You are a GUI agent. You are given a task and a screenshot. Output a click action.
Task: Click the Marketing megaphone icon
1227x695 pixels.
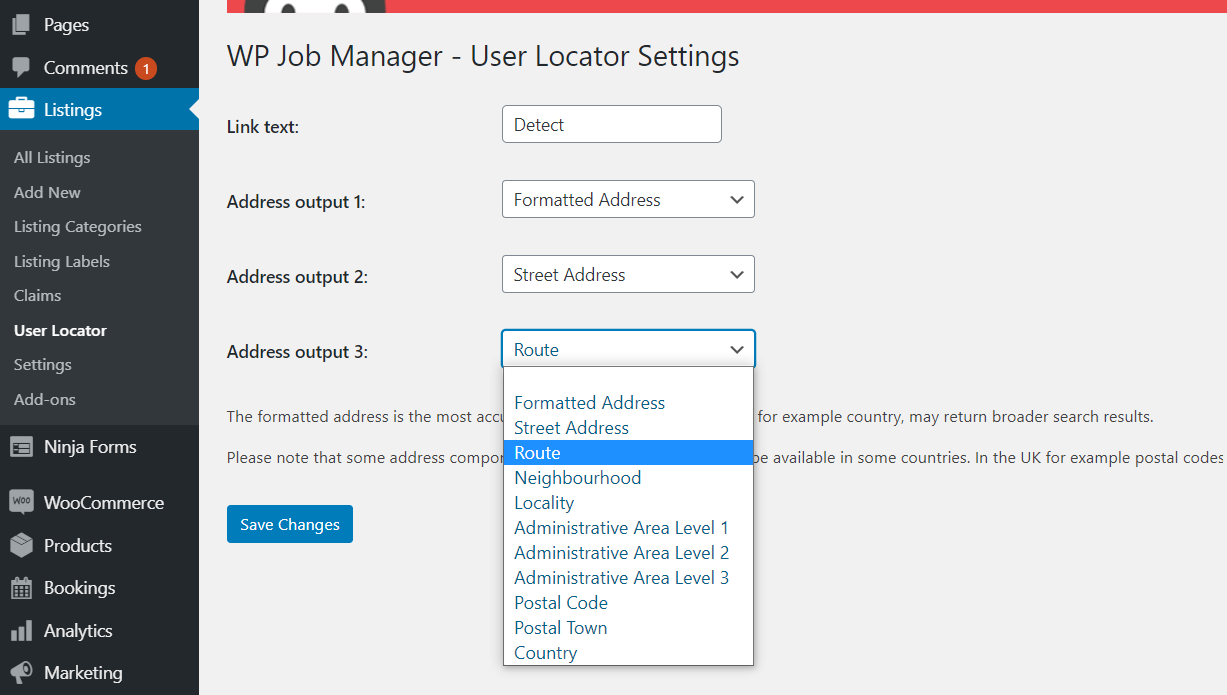coord(22,672)
